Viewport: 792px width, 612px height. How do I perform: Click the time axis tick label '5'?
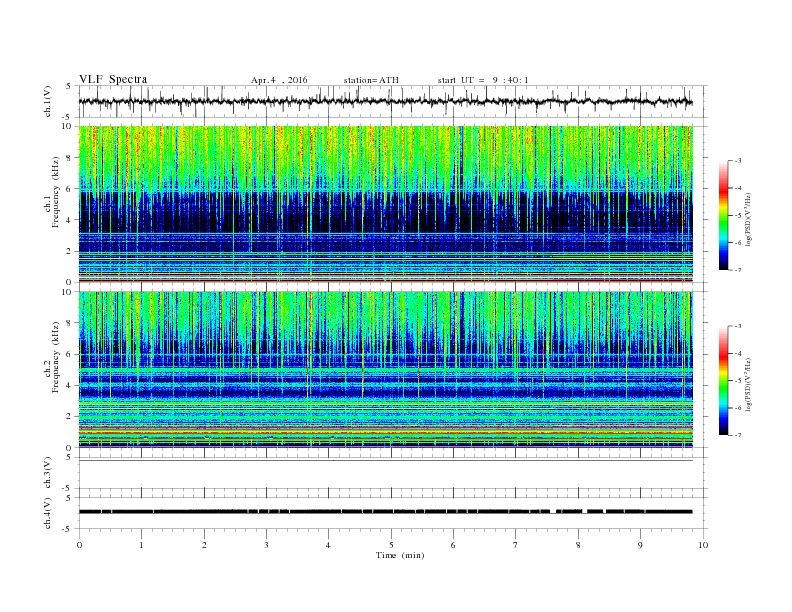pos(391,545)
